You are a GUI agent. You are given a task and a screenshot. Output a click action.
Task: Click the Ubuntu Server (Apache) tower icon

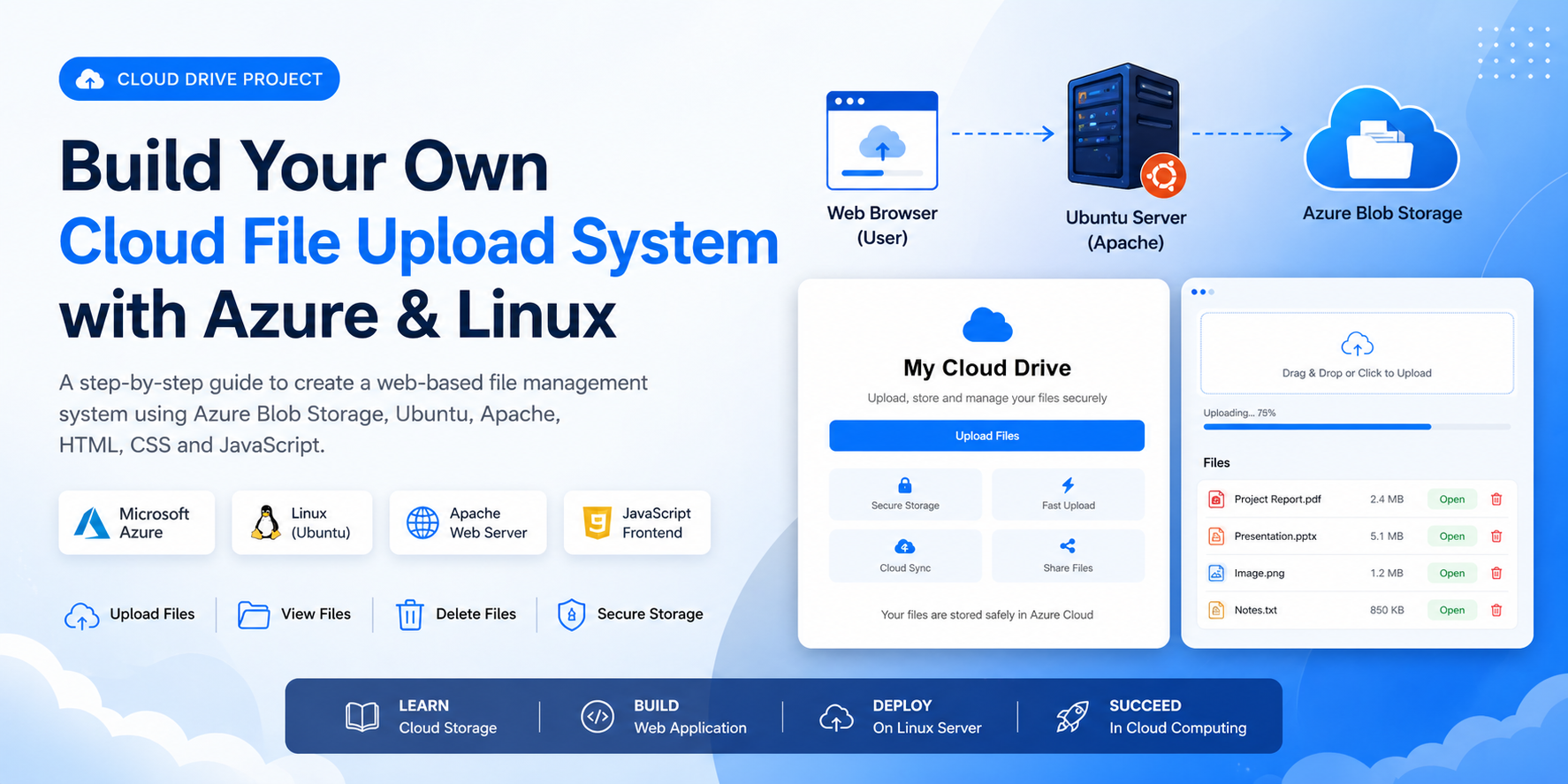pyautogui.click(x=1124, y=128)
